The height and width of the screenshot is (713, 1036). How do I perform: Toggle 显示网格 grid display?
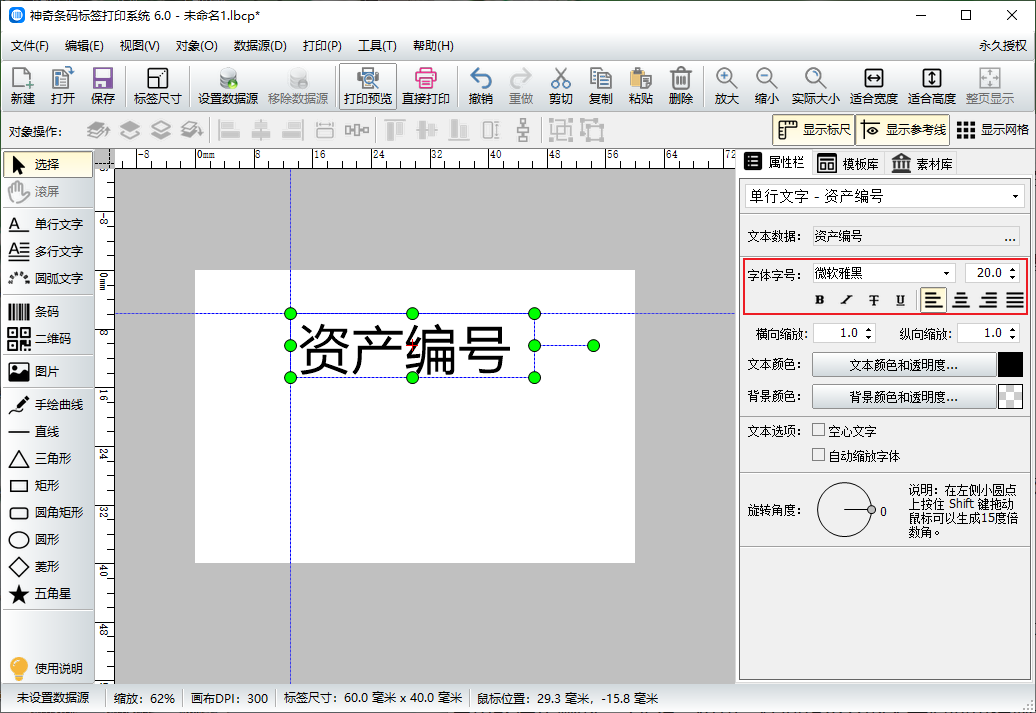click(992, 130)
